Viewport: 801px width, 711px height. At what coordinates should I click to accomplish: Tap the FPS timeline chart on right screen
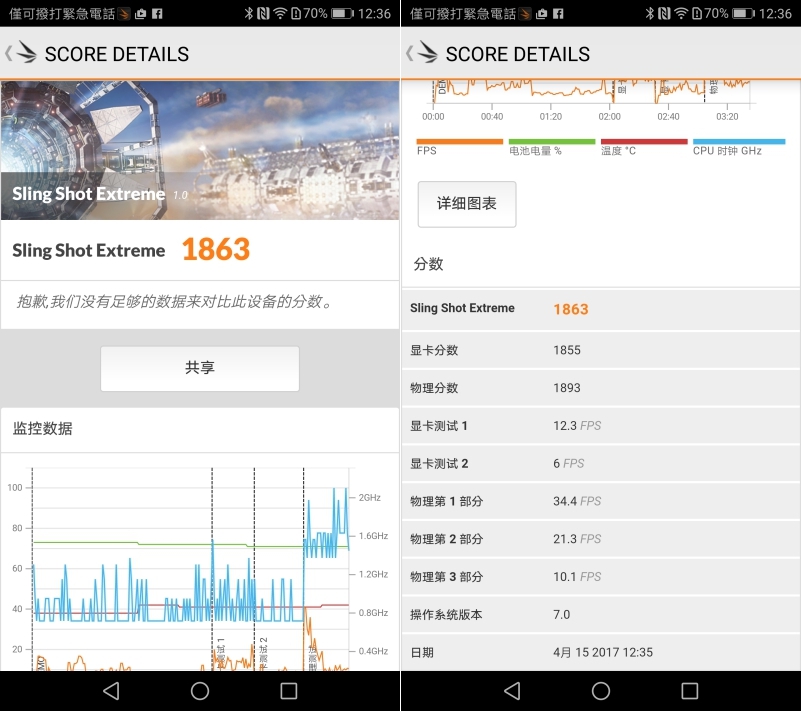(x=593, y=100)
